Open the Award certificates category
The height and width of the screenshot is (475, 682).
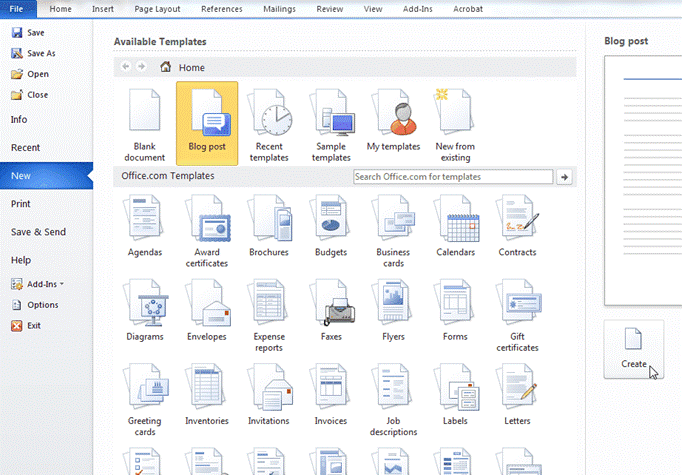click(207, 231)
